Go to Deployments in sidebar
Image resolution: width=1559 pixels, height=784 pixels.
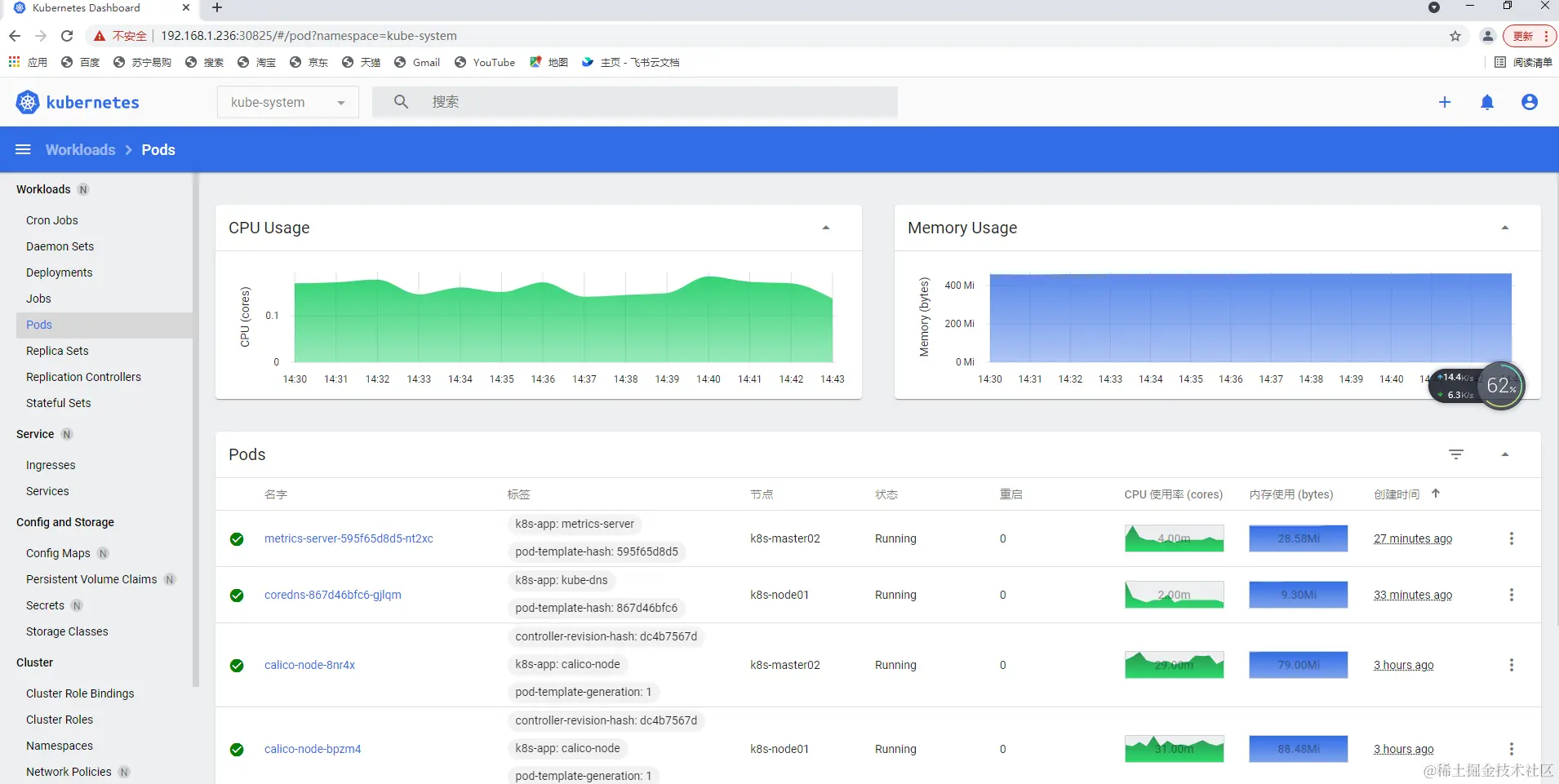tap(59, 272)
